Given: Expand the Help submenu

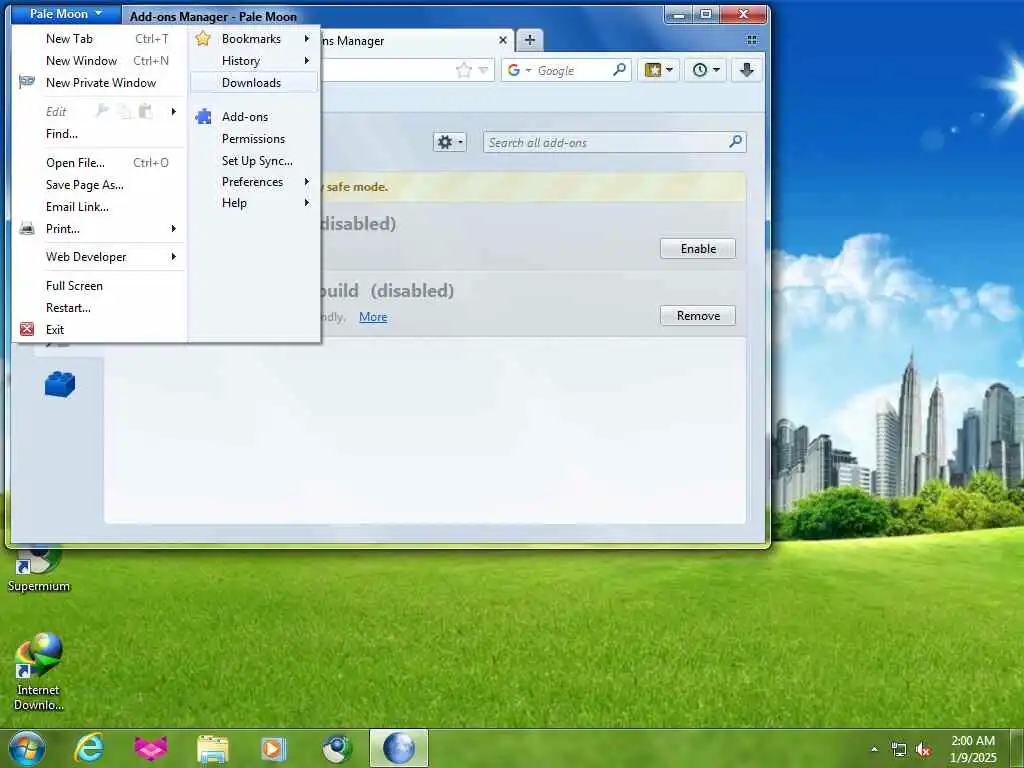Looking at the screenshot, I should (x=306, y=203).
